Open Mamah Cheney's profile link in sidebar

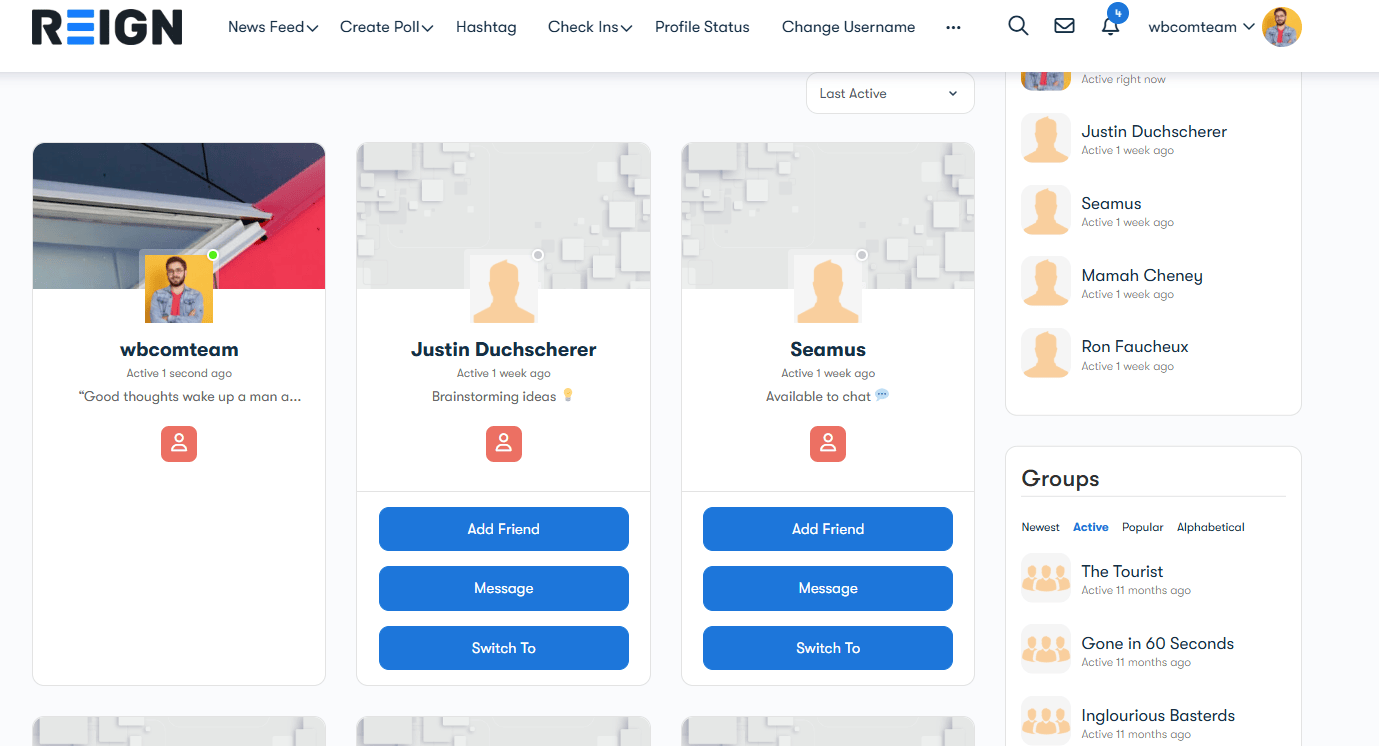coord(1141,276)
